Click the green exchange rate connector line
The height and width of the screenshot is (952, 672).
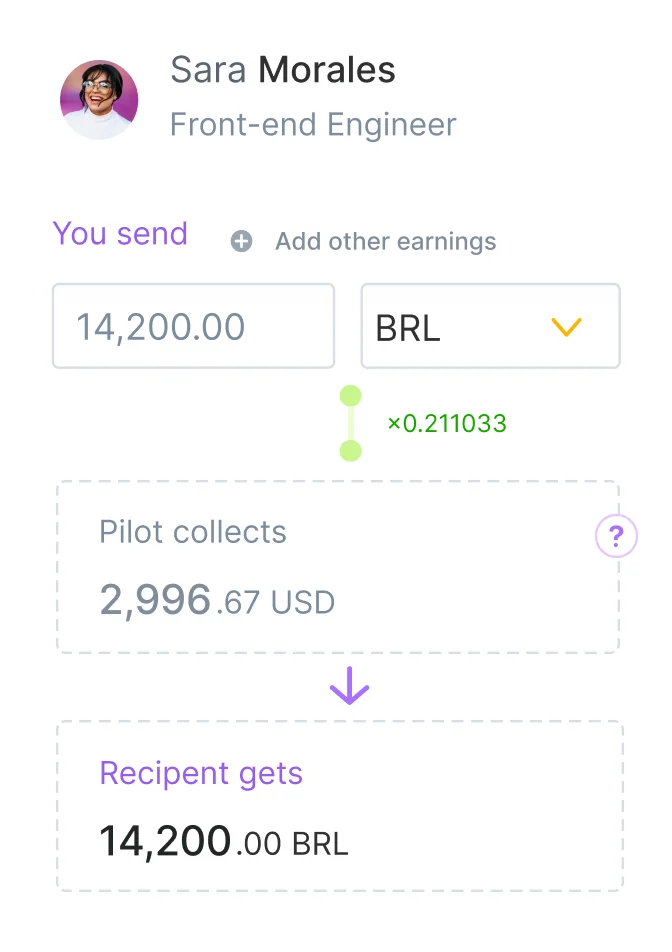click(x=350, y=424)
